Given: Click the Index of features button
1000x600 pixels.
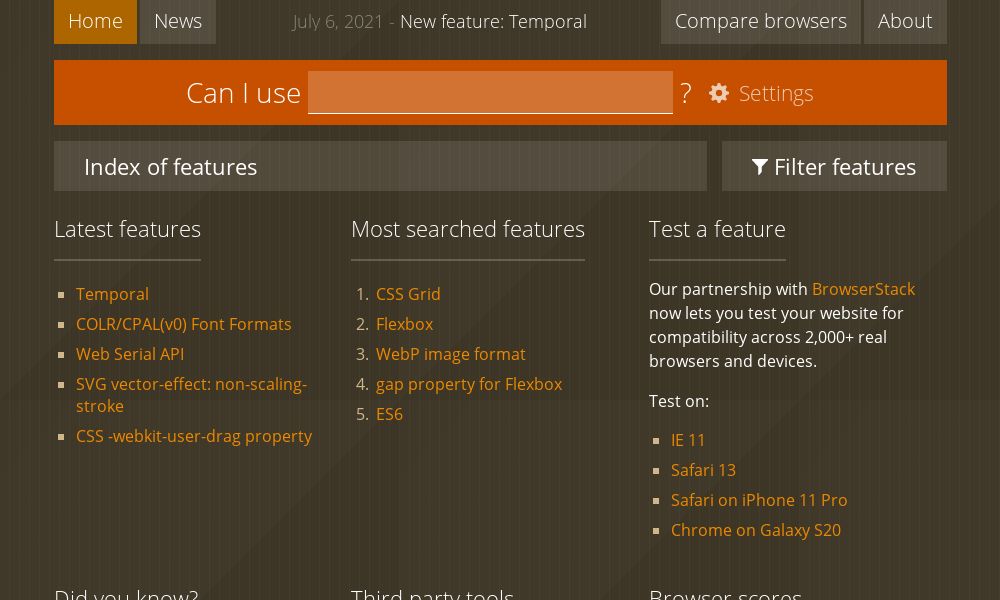Looking at the screenshot, I should pyautogui.click(x=170, y=167).
